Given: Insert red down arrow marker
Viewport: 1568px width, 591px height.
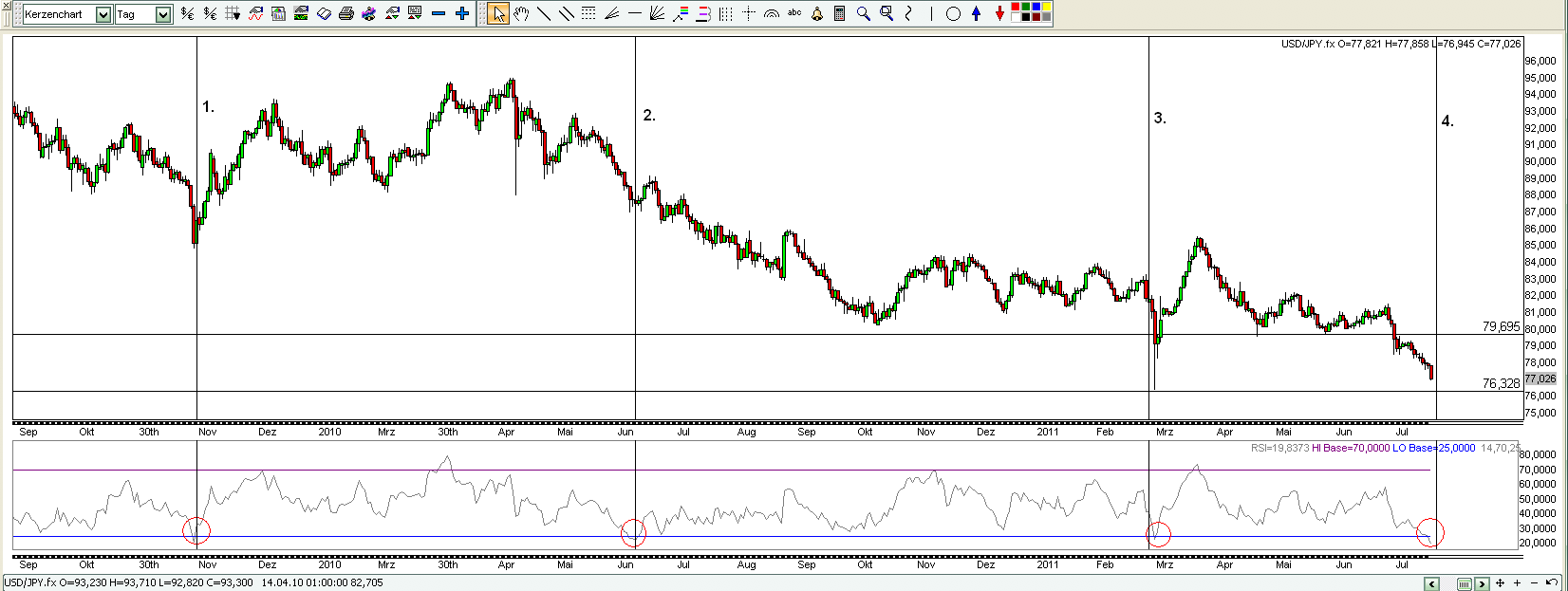Looking at the screenshot, I should pyautogui.click(x=999, y=13).
